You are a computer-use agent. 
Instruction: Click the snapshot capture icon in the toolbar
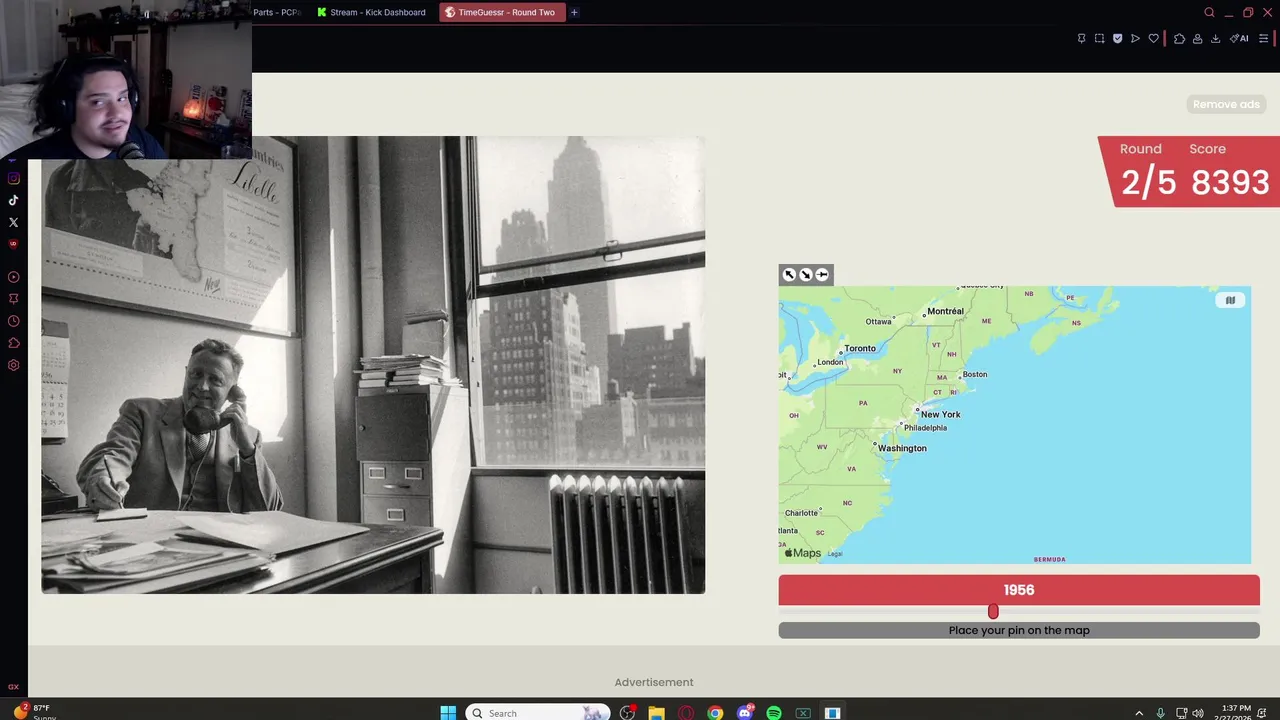coord(1099,38)
